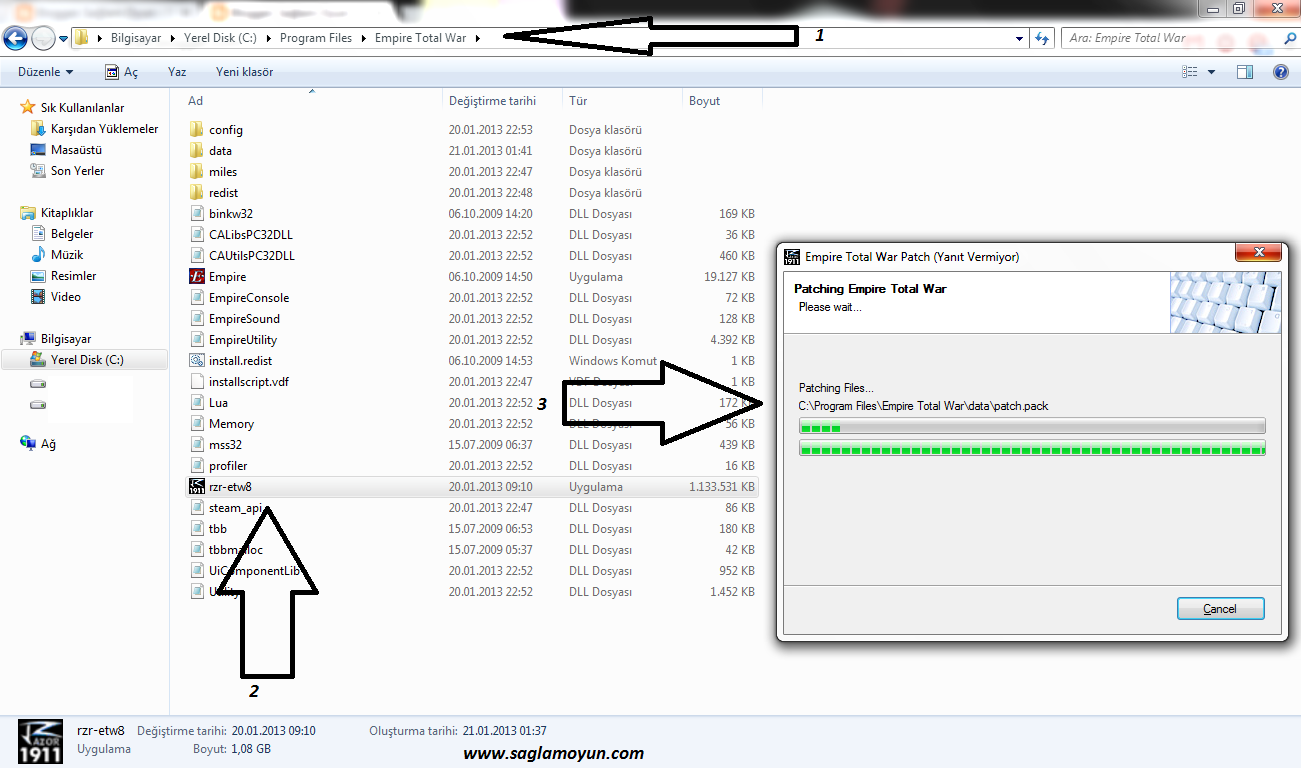Select the miles folder icon

click(x=196, y=171)
